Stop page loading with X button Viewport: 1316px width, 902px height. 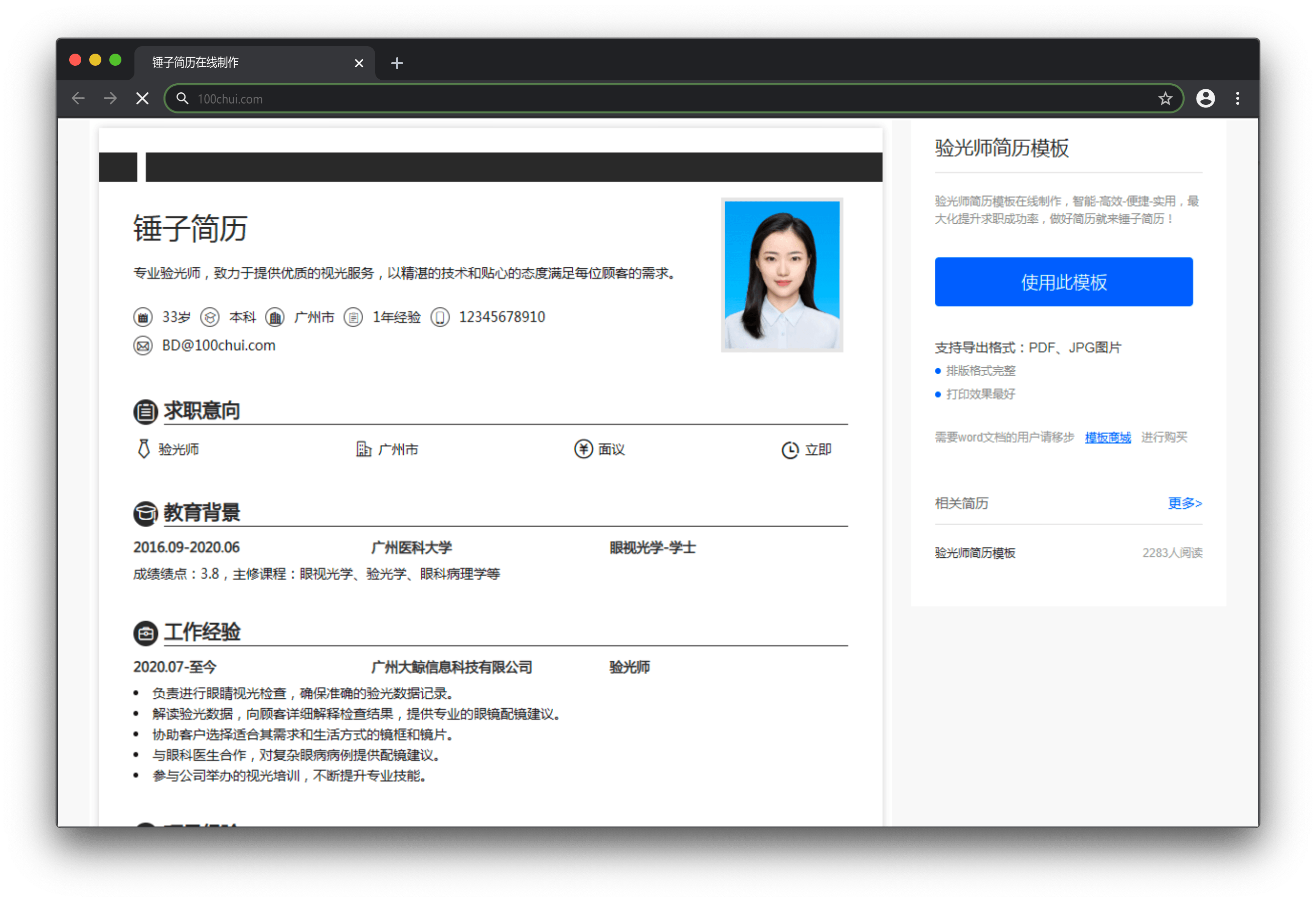coord(143,99)
